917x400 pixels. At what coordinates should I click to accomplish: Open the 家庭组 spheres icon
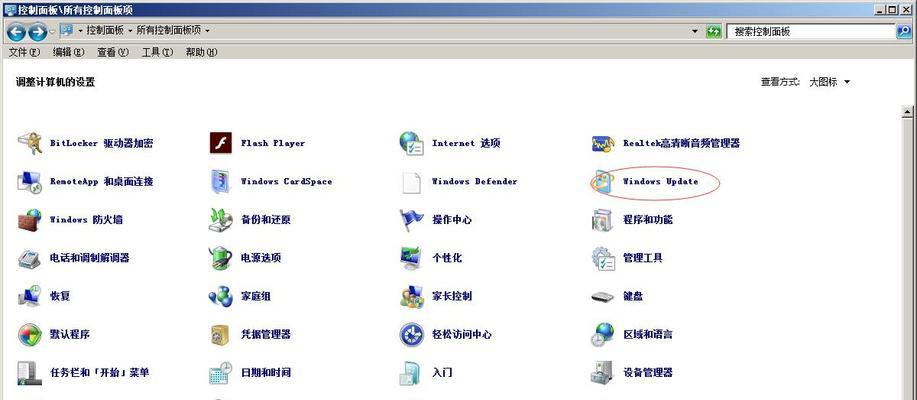point(220,296)
